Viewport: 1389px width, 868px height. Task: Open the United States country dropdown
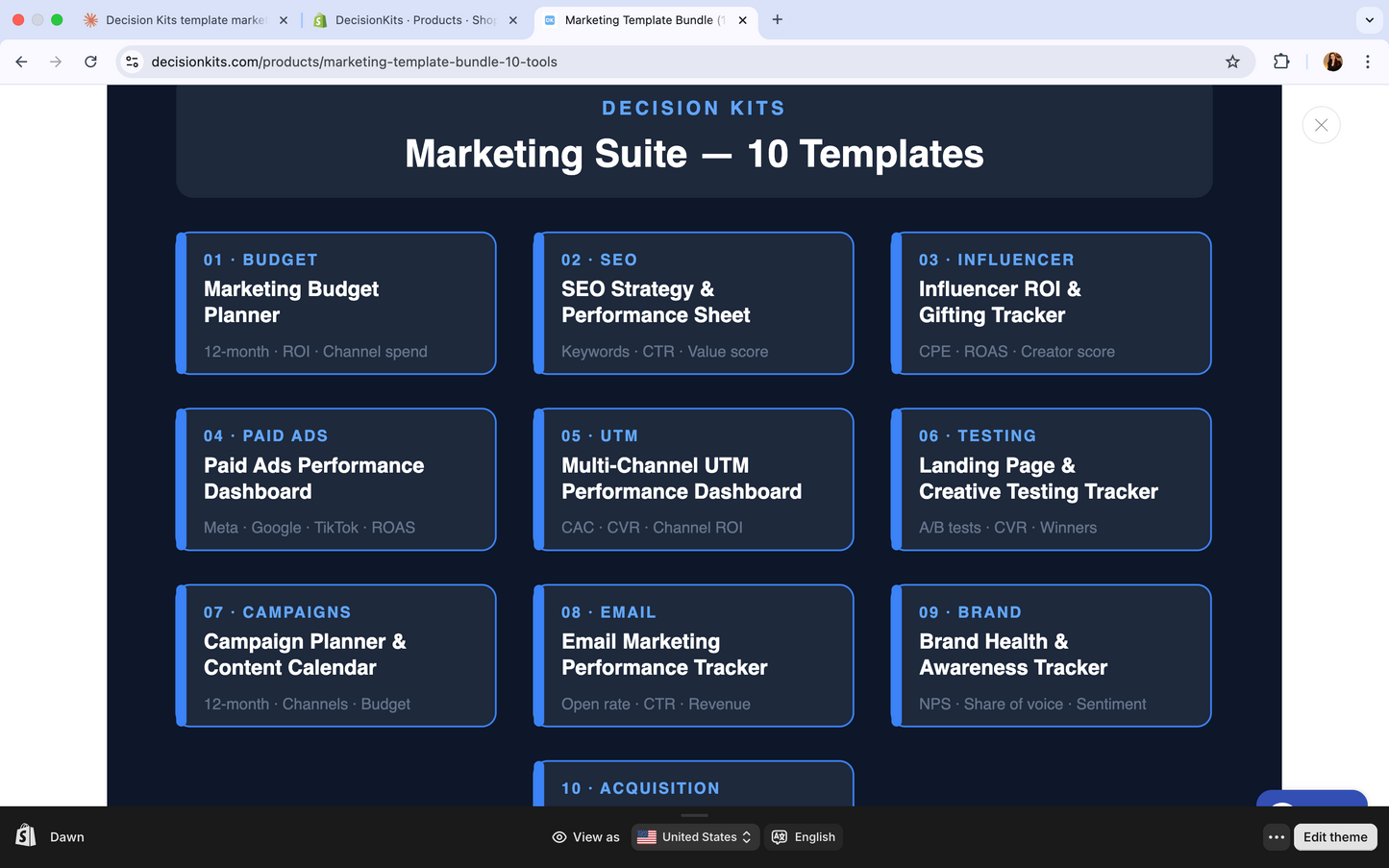pyautogui.click(x=695, y=836)
